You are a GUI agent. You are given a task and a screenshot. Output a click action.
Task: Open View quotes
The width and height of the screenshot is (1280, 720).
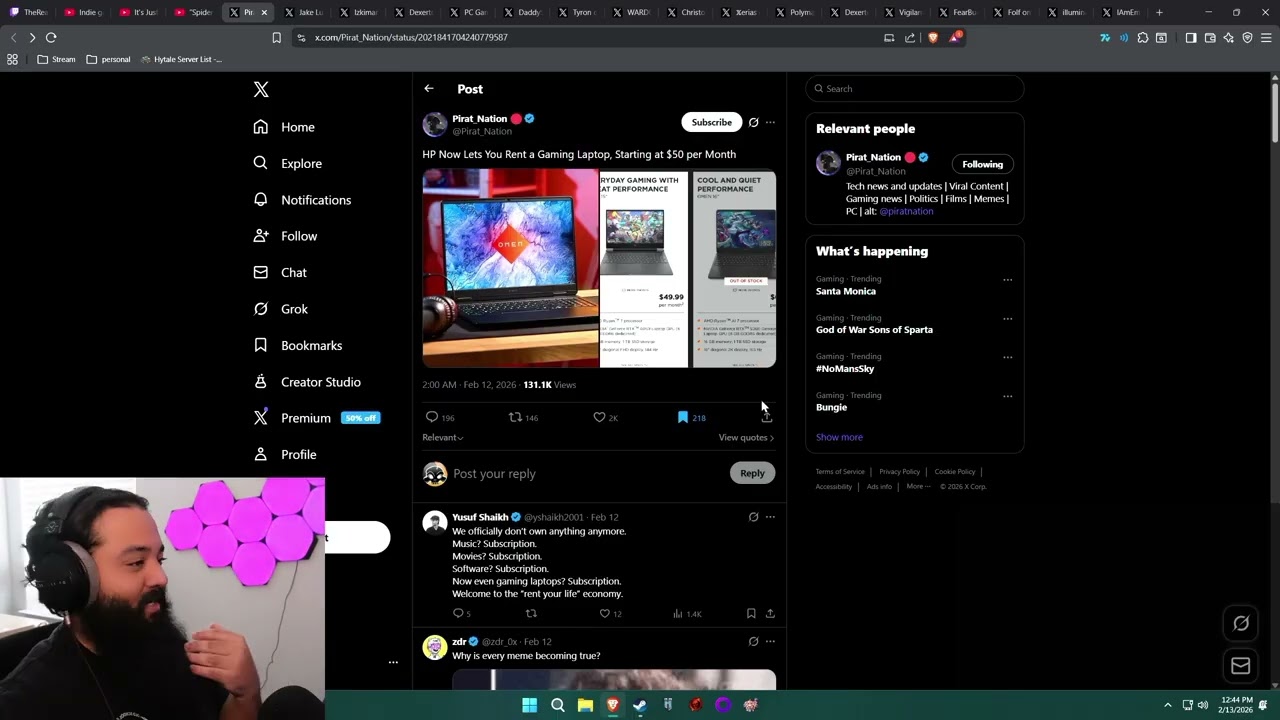click(746, 437)
